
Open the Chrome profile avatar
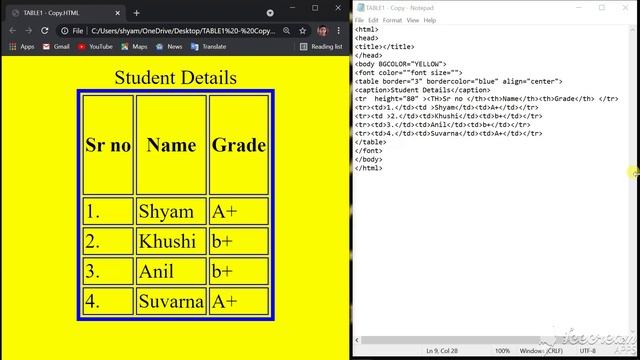pos(322,31)
